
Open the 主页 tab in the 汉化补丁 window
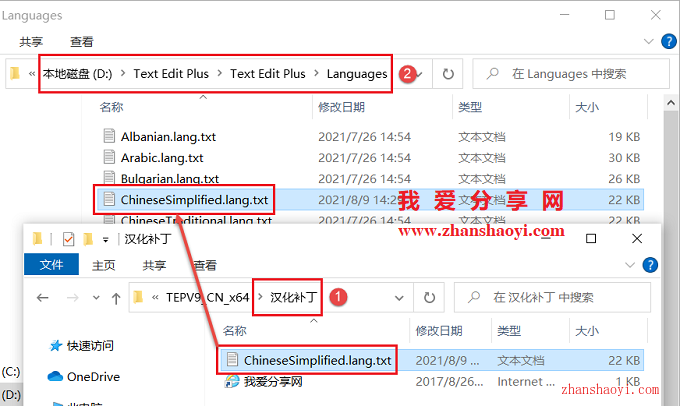[104, 265]
